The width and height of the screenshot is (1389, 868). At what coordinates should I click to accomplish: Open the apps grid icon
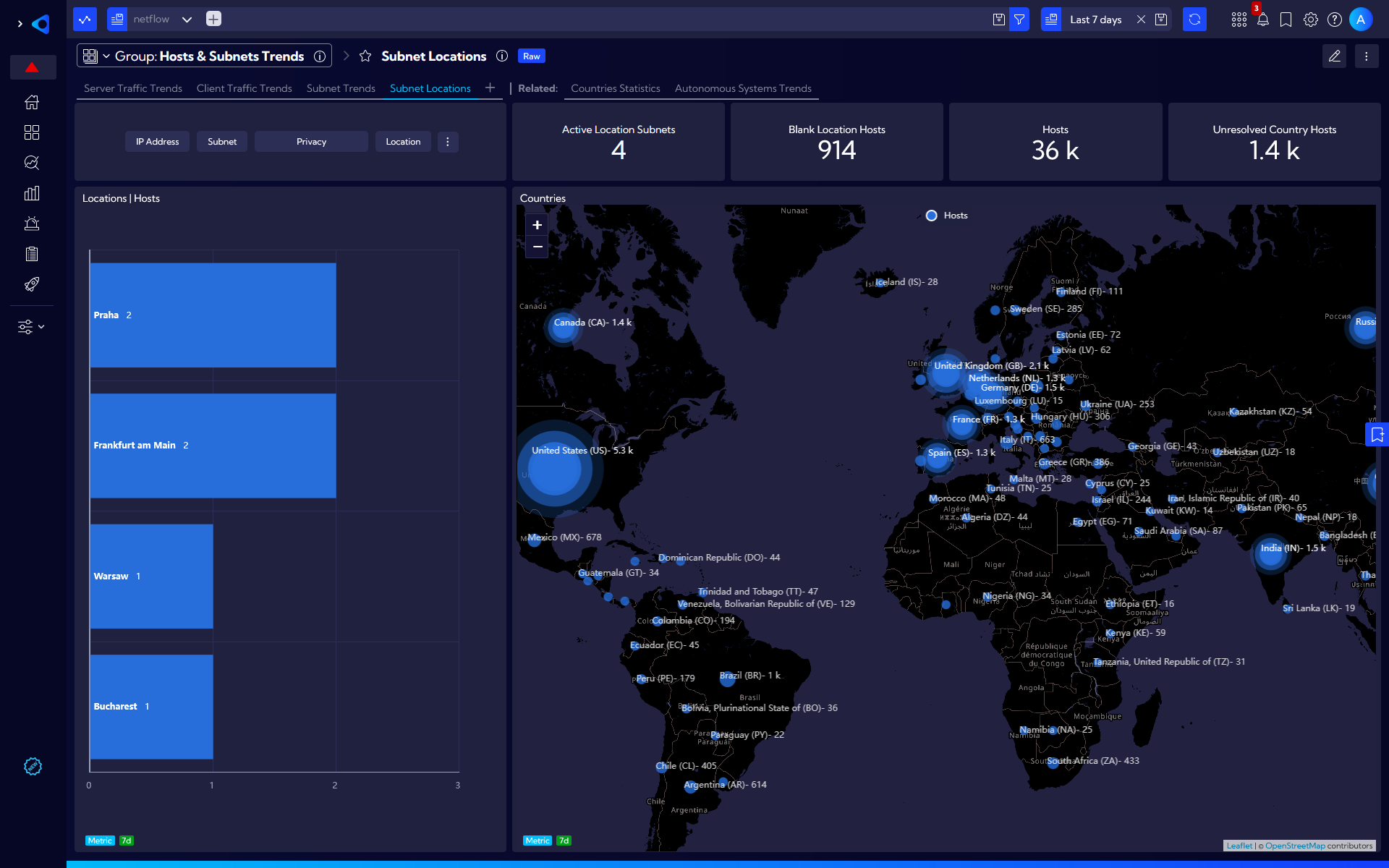(x=1239, y=20)
